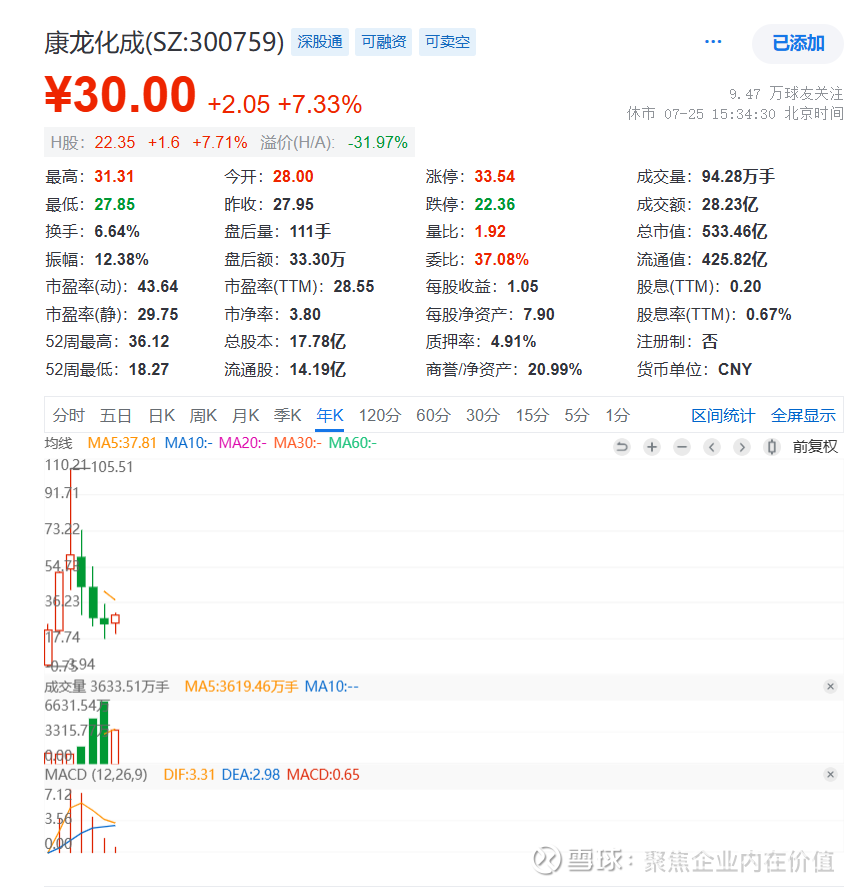Open the 前复权 adjustment dropdown
The height and width of the screenshot is (887, 859).
point(815,447)
